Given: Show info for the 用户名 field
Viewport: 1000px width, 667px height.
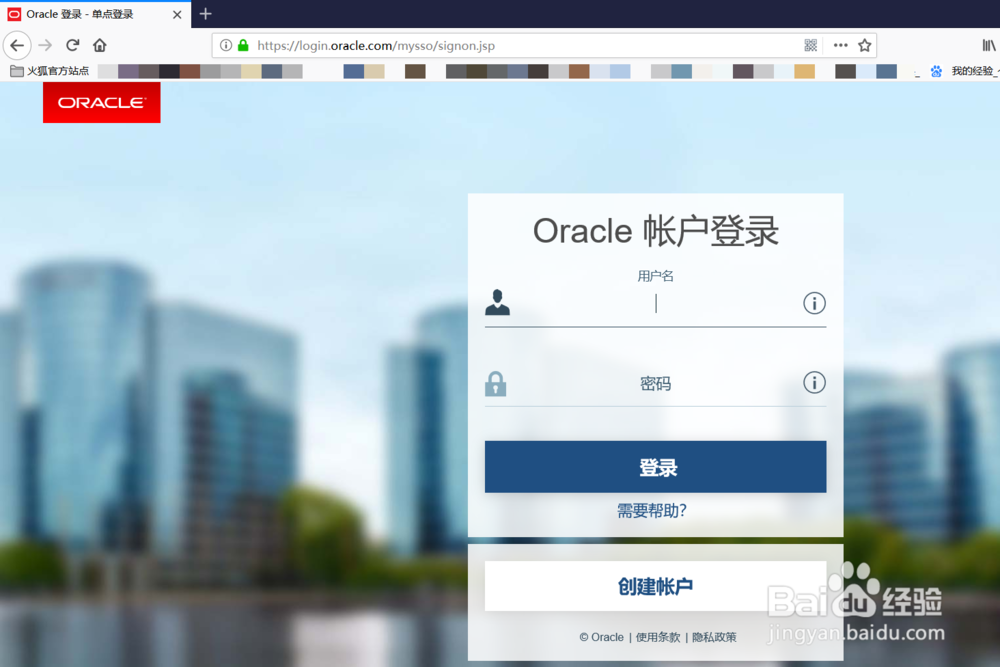Looking at the screenshot, I should click(814, 303).
